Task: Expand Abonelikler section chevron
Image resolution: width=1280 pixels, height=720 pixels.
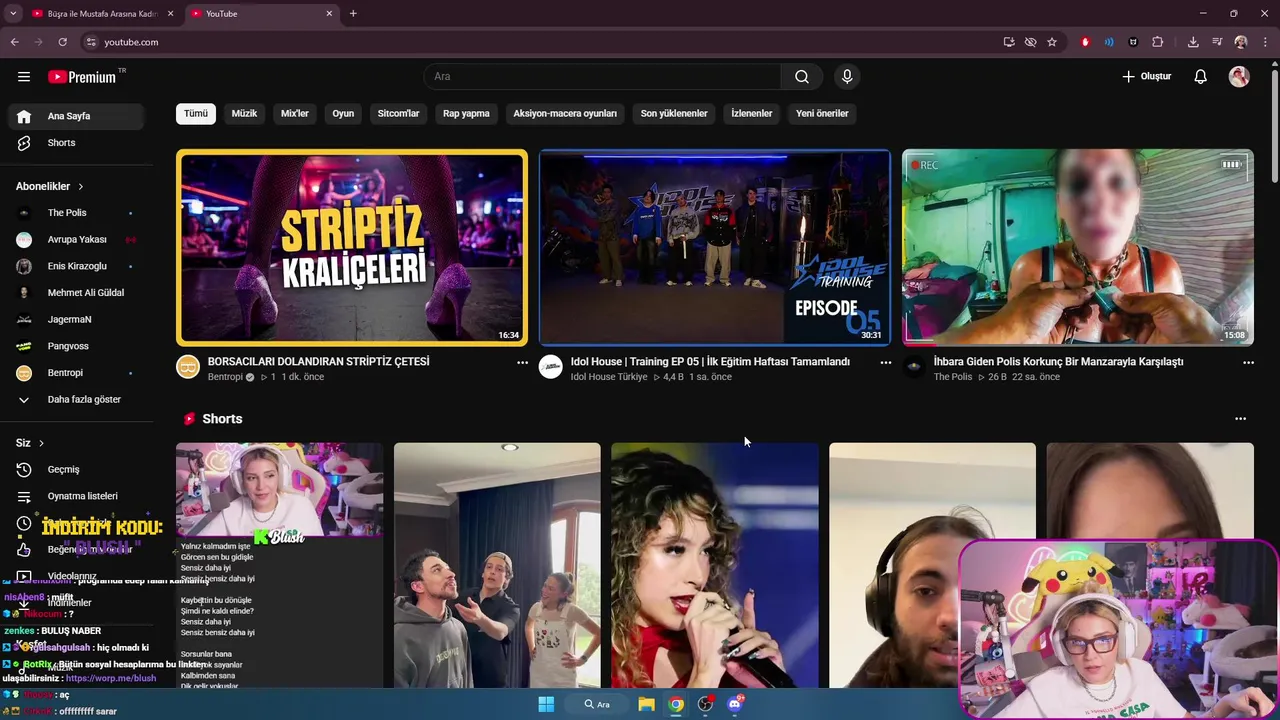Action: coord(81,187)
